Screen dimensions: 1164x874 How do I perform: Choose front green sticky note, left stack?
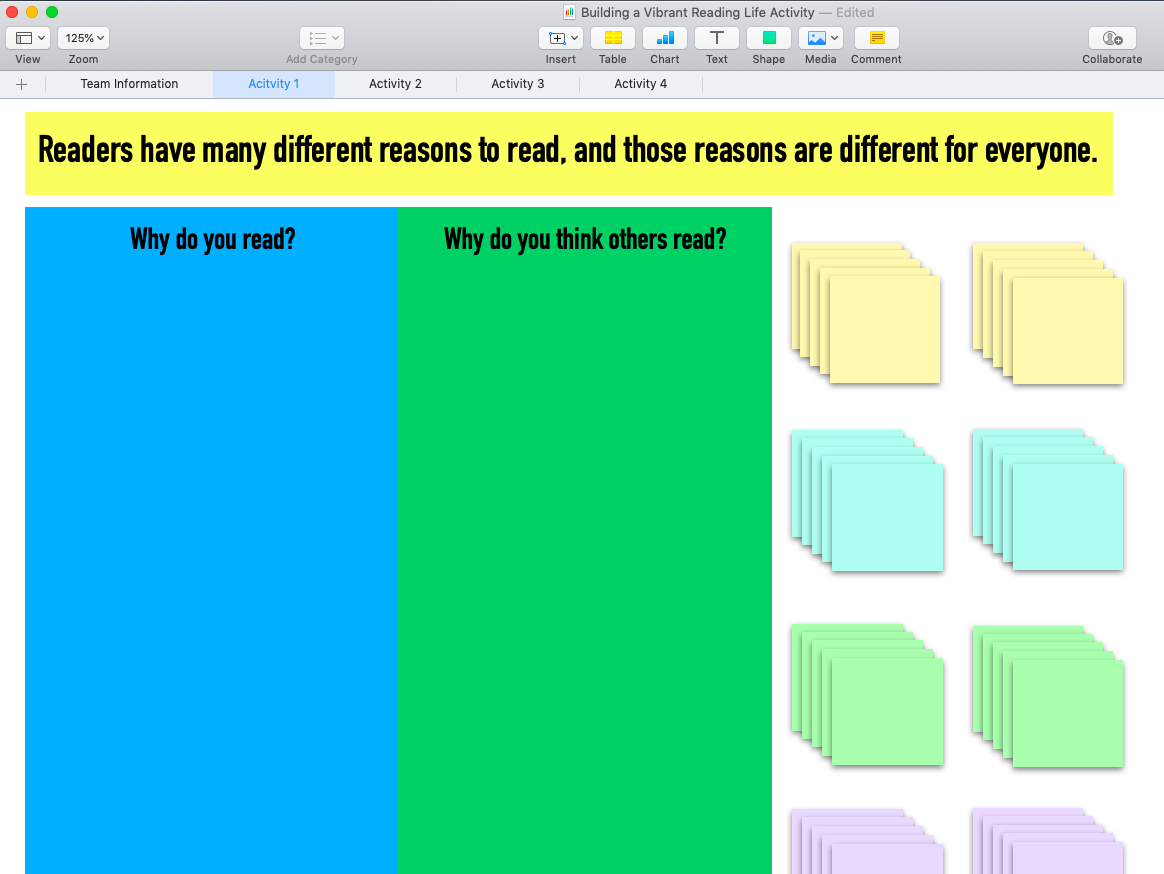pos(887,711)
